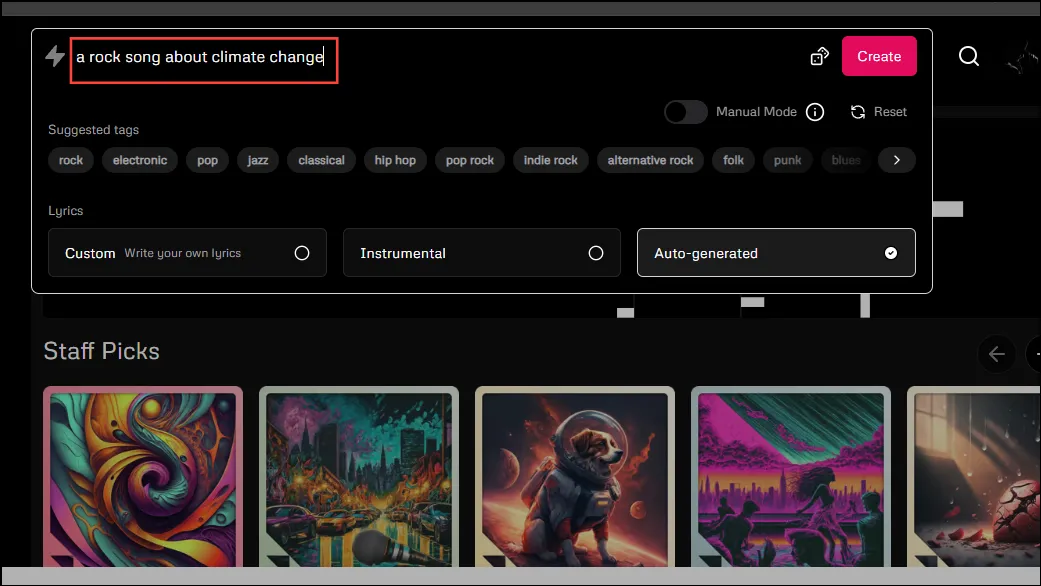This screenshot has height=586, width=1041.
Task: Open search with the magnifier icon
Action: click(969, 56)
